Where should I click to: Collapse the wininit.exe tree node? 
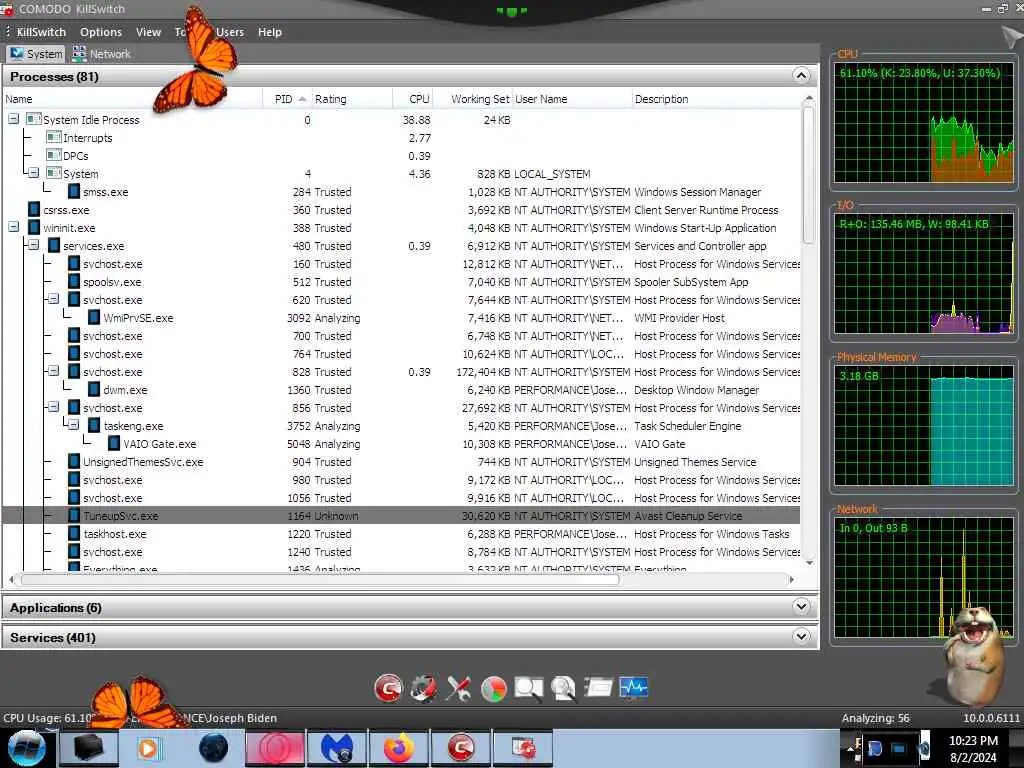point(14,227)
